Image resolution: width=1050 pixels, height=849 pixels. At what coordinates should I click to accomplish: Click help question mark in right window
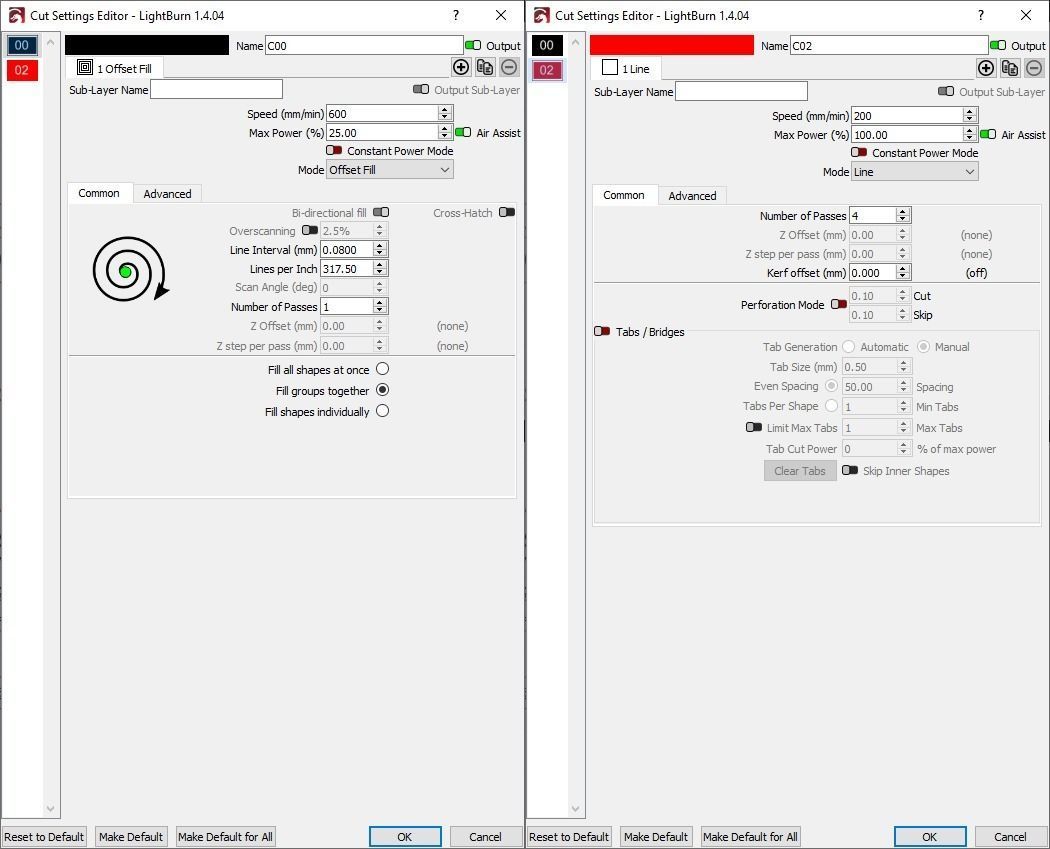coord(981,15)
